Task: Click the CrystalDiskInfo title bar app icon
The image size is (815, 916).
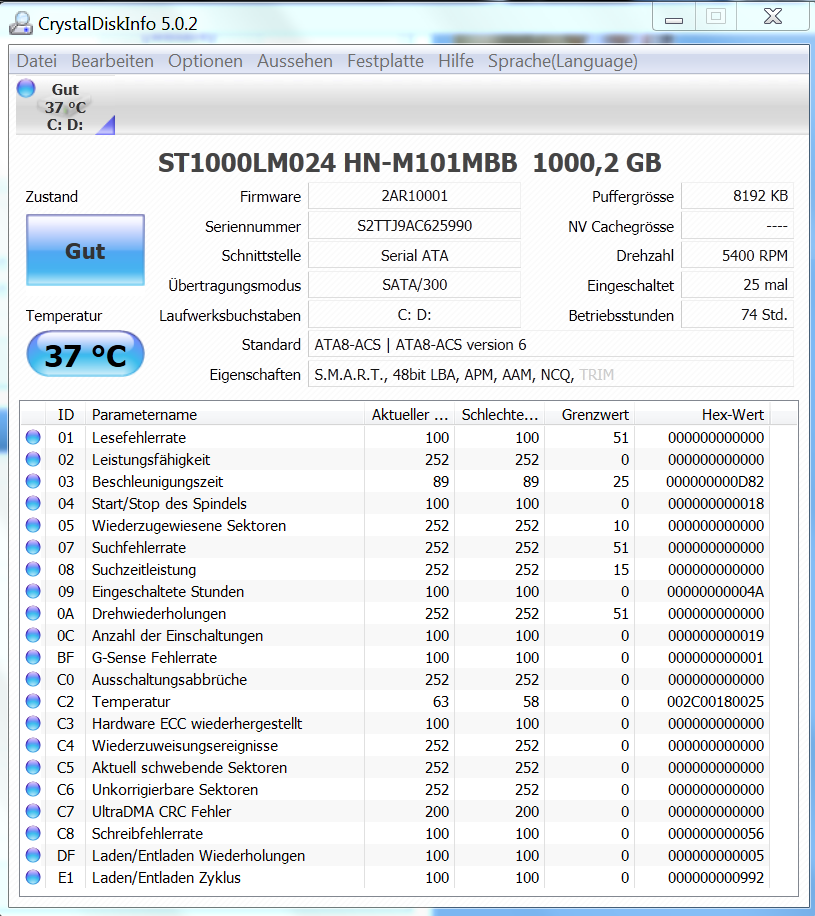Action: (x=20, y=23)
